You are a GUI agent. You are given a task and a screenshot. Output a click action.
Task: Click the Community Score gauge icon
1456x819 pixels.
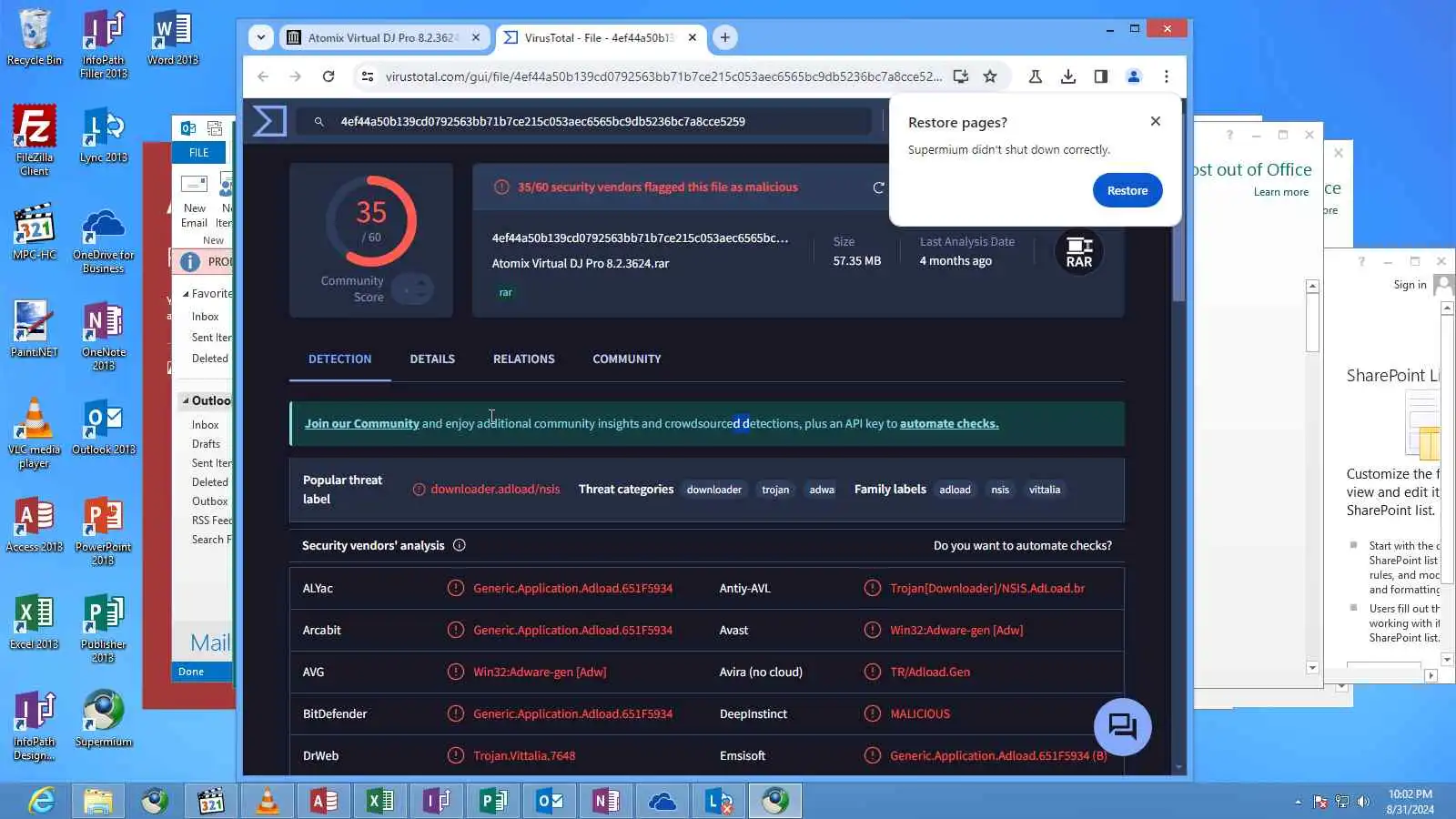(x=413, y=289)
